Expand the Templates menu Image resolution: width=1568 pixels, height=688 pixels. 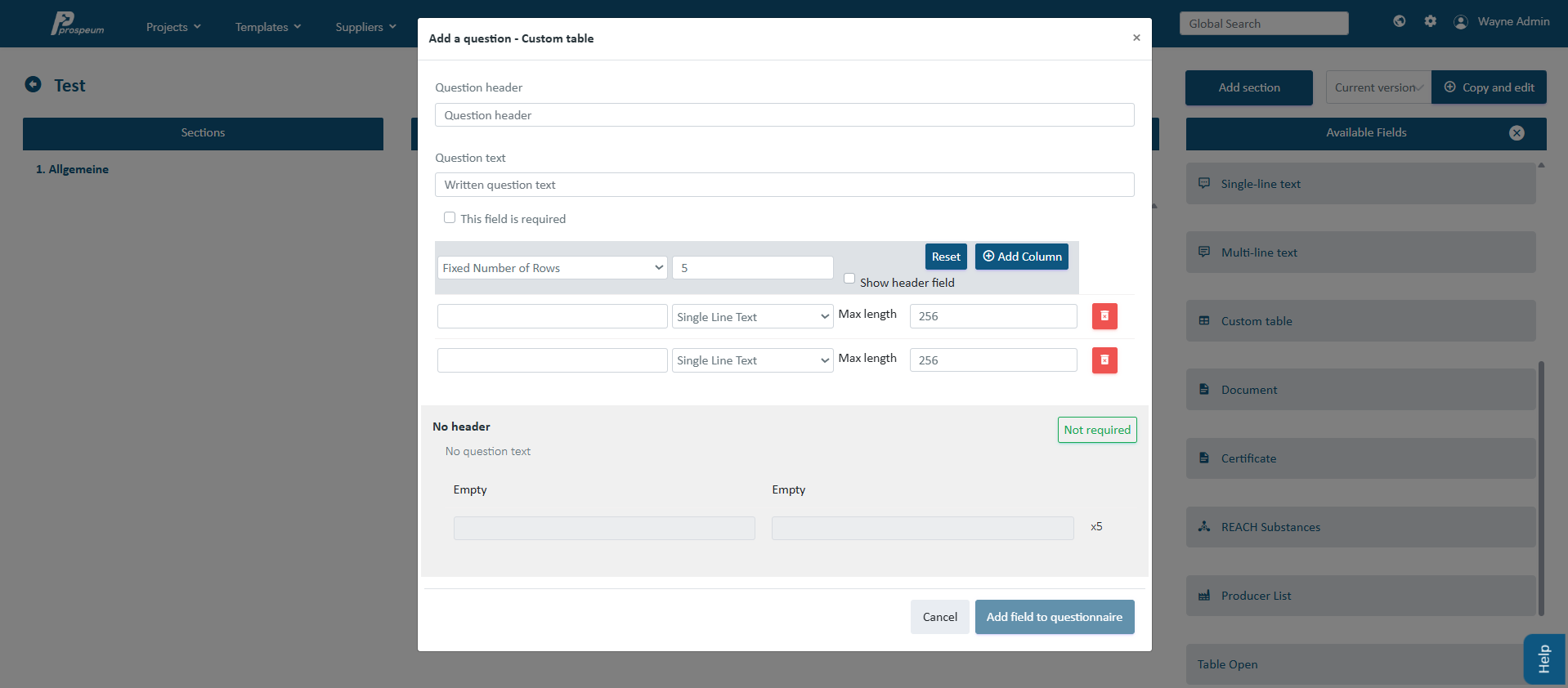268,27
